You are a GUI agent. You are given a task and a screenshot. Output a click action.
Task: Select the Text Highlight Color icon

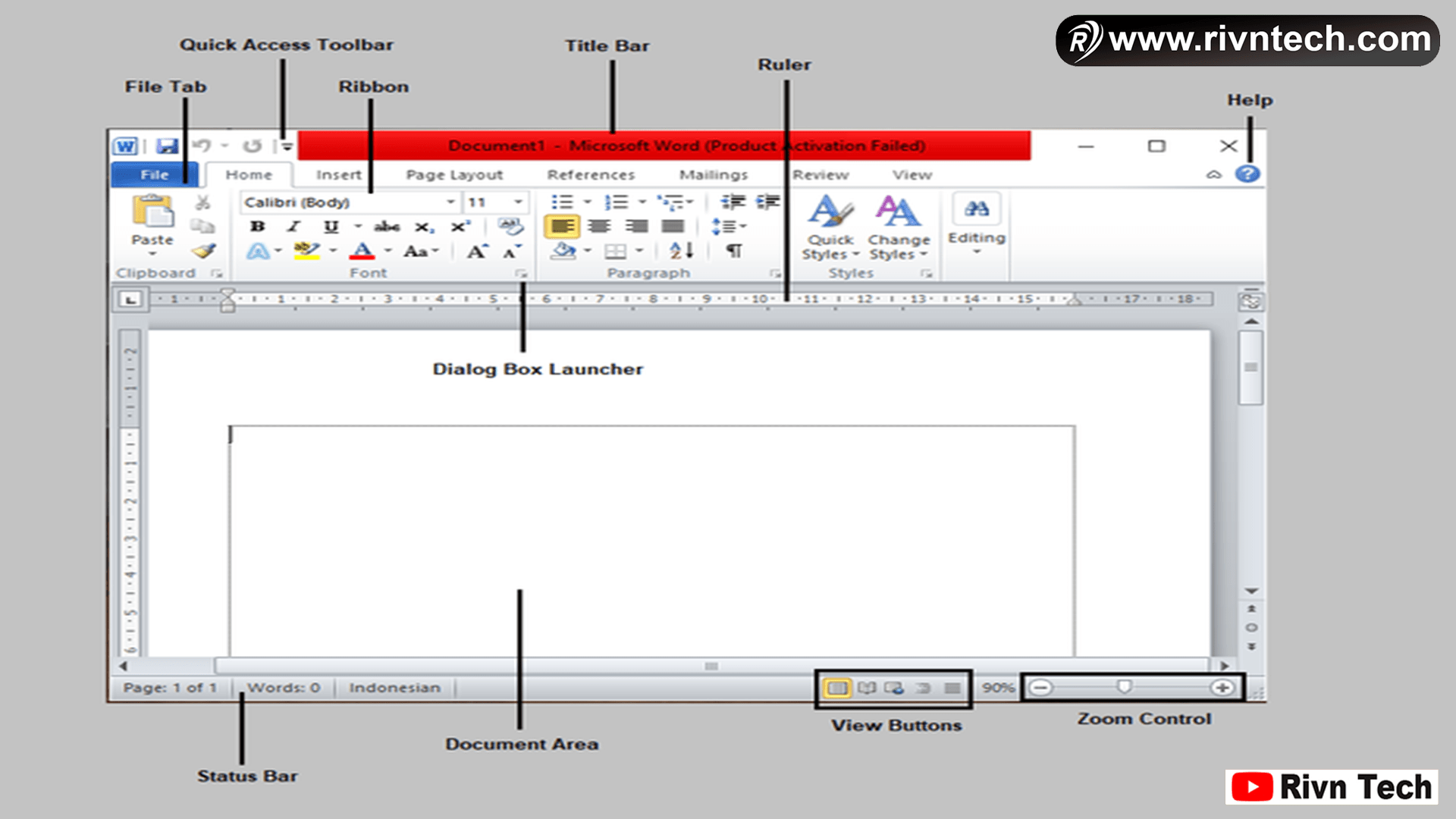307,251
